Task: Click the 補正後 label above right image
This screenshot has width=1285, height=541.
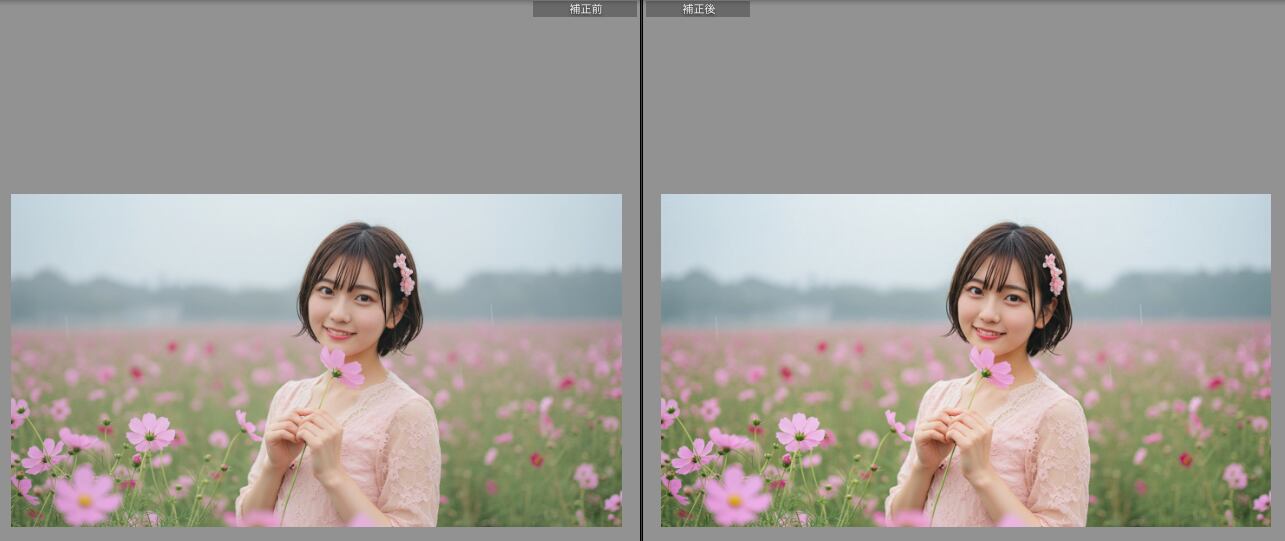Action: [698, 9]
